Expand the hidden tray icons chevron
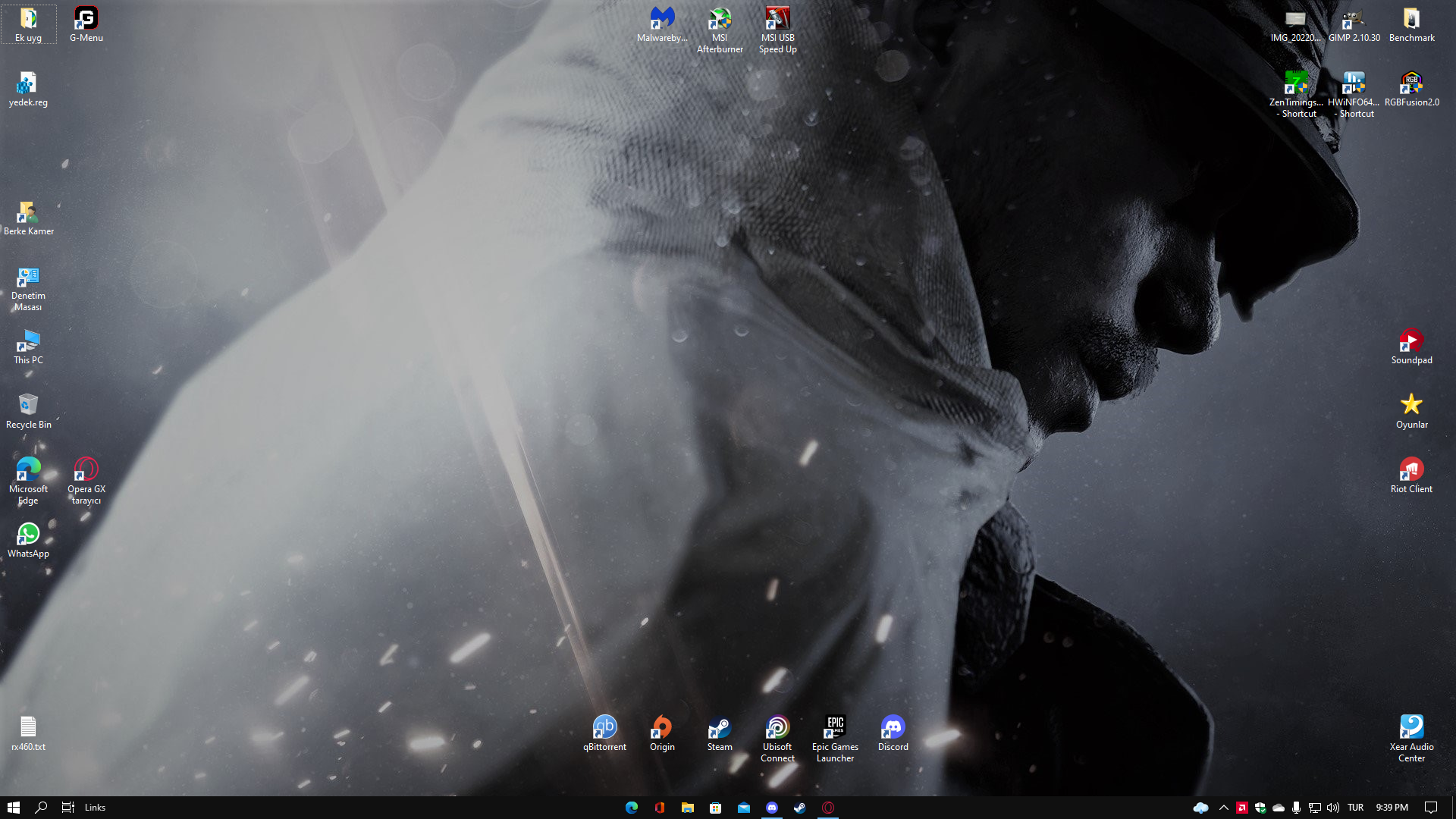The width and height of the screenshot is (1456, 819). pos(1223,808)
